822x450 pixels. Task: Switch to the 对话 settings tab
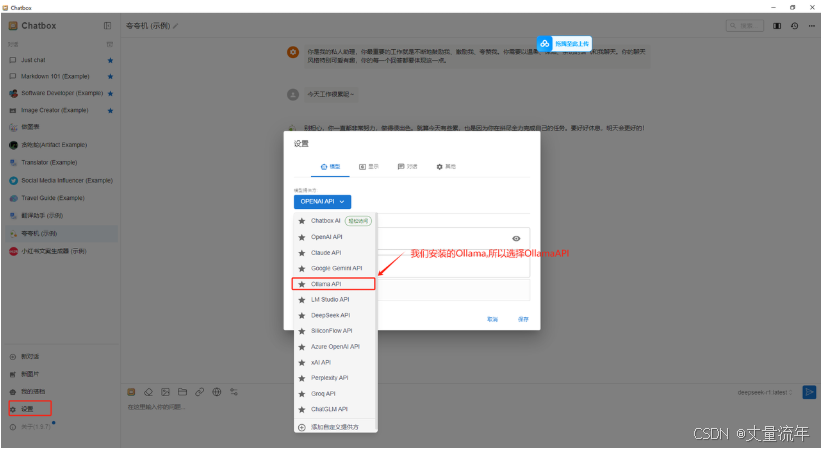coord(407,167)
